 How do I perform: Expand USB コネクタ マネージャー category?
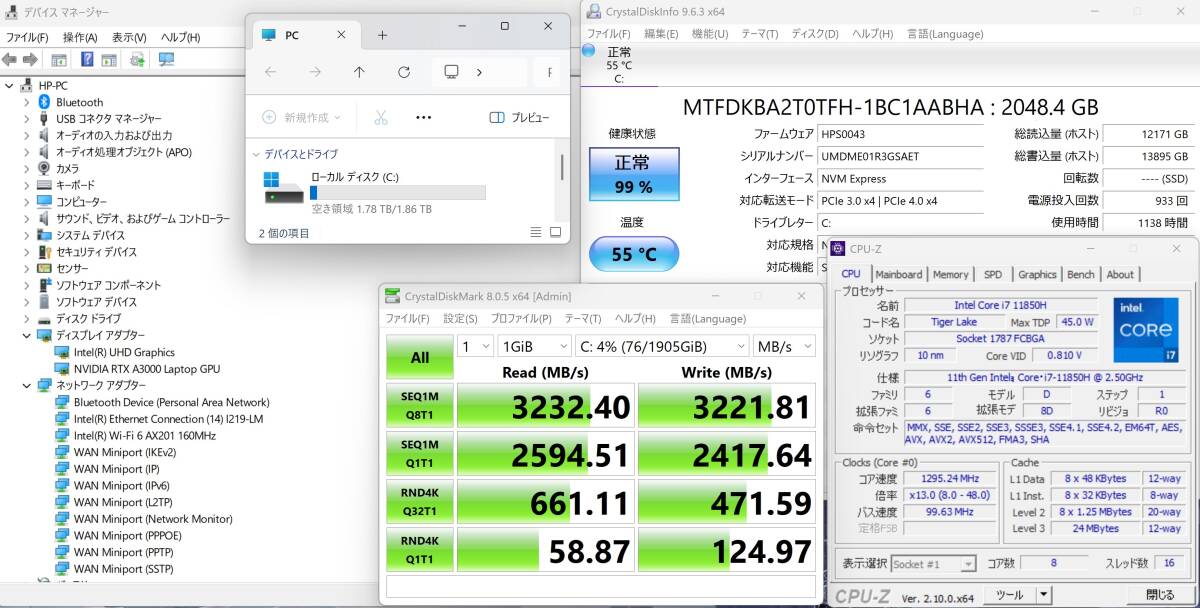click(x=27, y=119)
